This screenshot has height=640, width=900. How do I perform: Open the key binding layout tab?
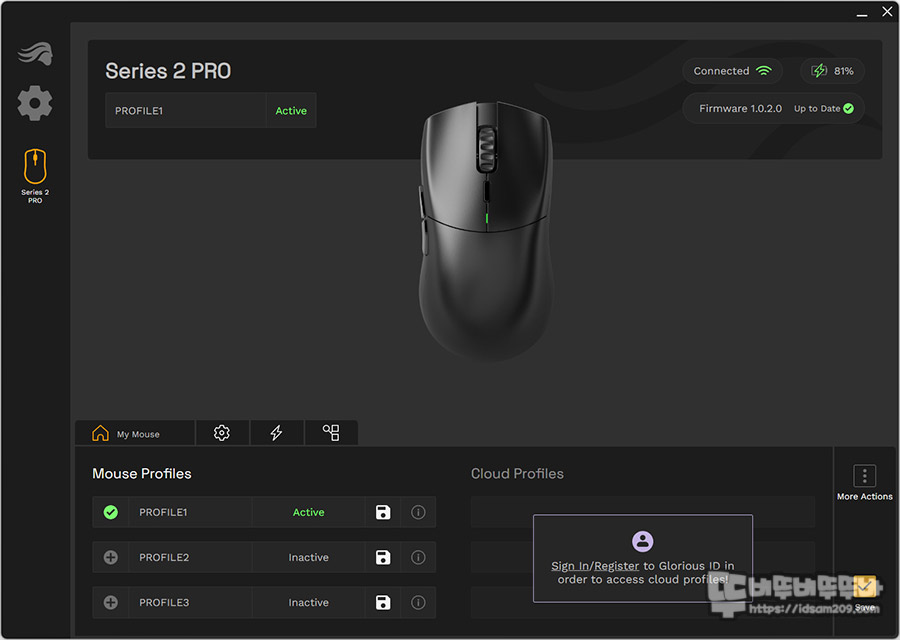pyautogui.click(x=331, y=433)
